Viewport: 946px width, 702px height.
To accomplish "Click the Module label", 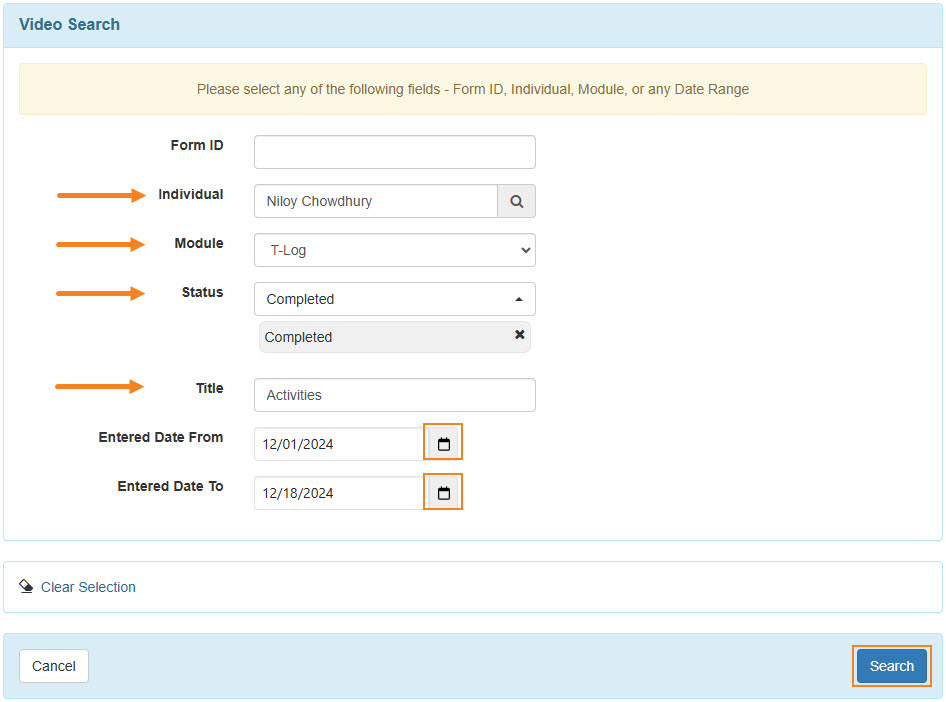I will click(199, 243).
